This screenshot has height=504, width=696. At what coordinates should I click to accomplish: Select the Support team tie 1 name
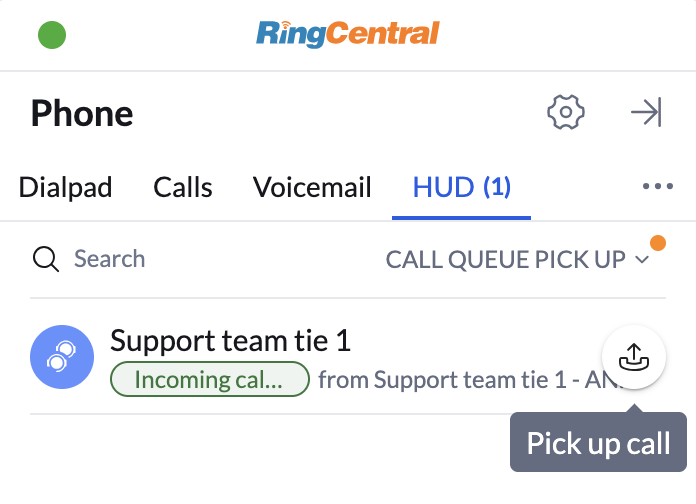pyautogui.click(x=230, y=341)
